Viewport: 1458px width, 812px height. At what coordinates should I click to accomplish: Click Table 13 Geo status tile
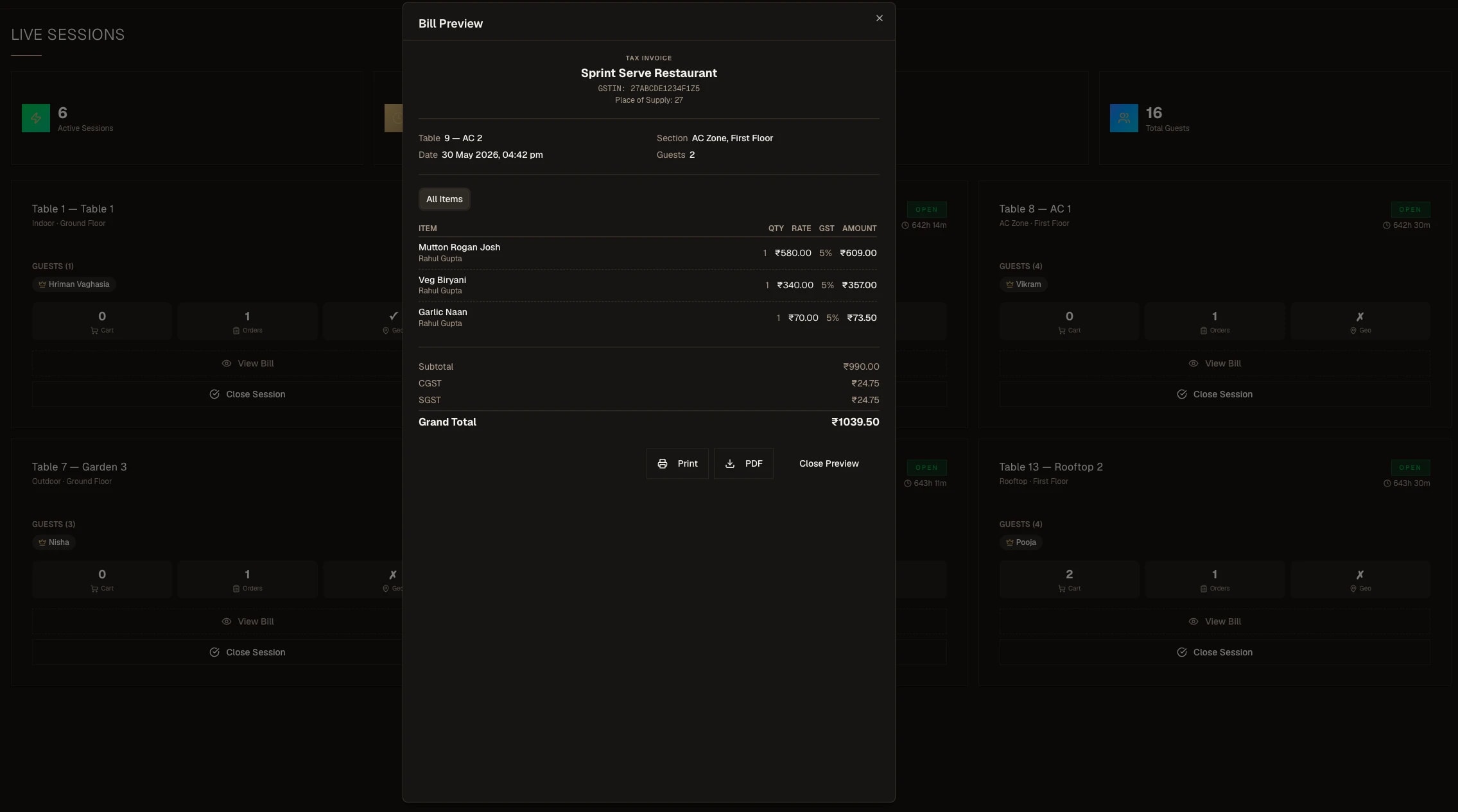tap(1360, 579)
